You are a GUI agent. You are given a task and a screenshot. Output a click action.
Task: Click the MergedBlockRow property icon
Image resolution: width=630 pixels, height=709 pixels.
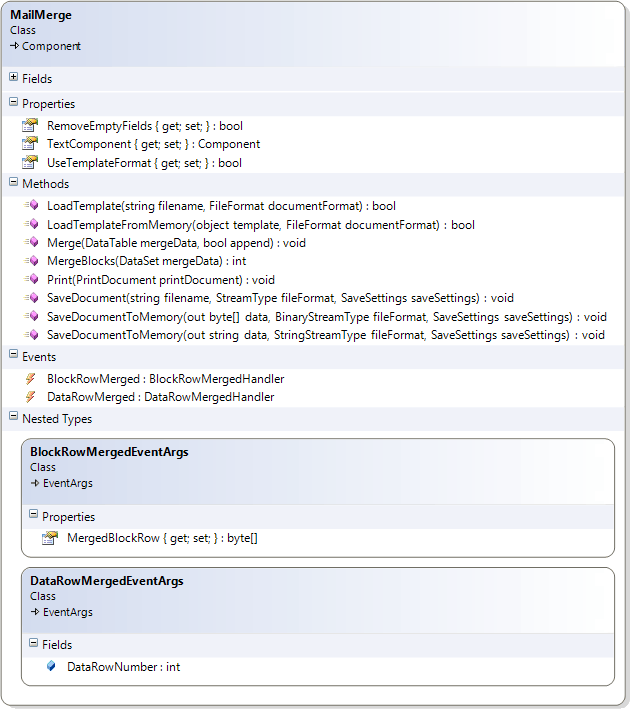[50, 538]
